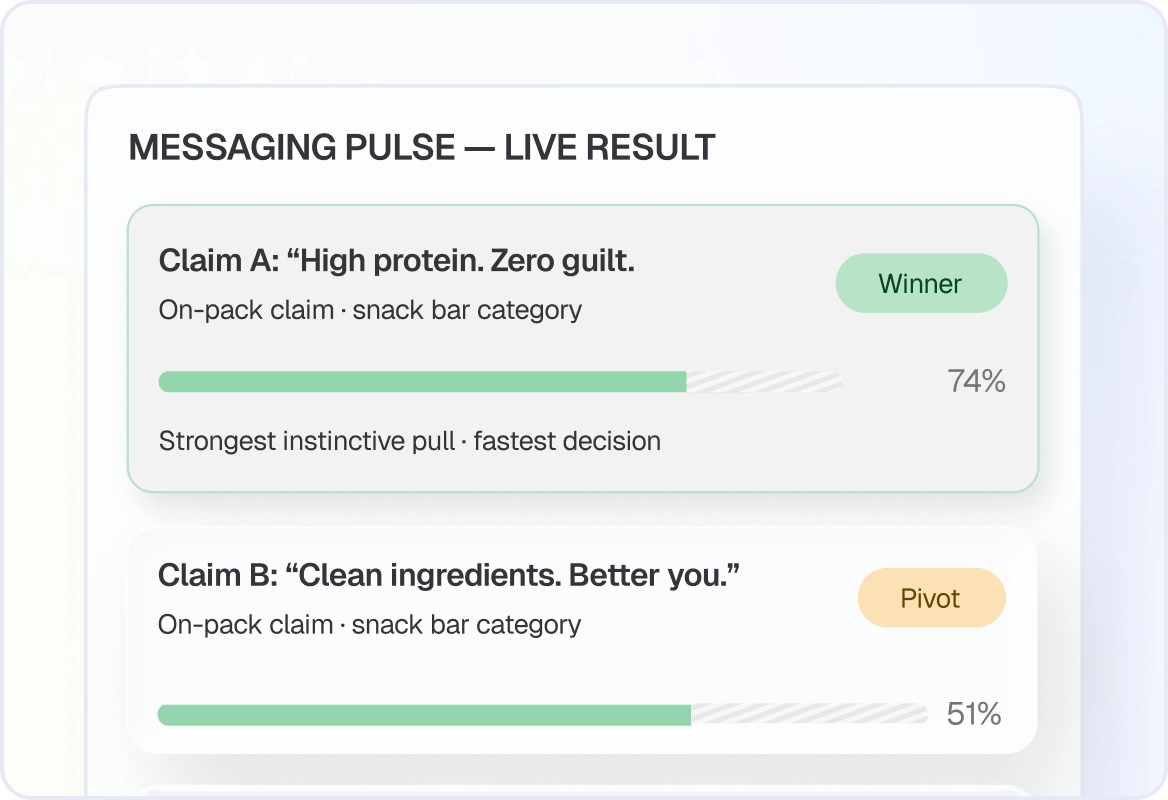
Task: Click the green filled part of Claim B progress bar
Action: [425, 715]
